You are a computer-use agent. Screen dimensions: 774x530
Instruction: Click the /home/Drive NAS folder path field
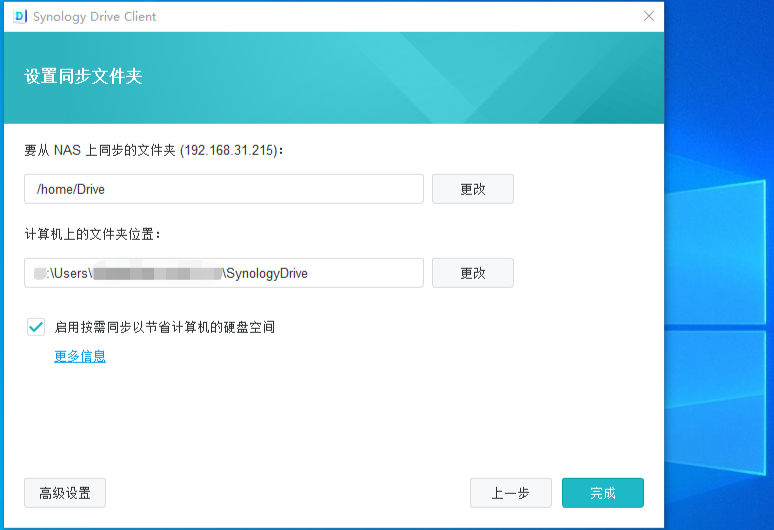(x=224, y=189)
